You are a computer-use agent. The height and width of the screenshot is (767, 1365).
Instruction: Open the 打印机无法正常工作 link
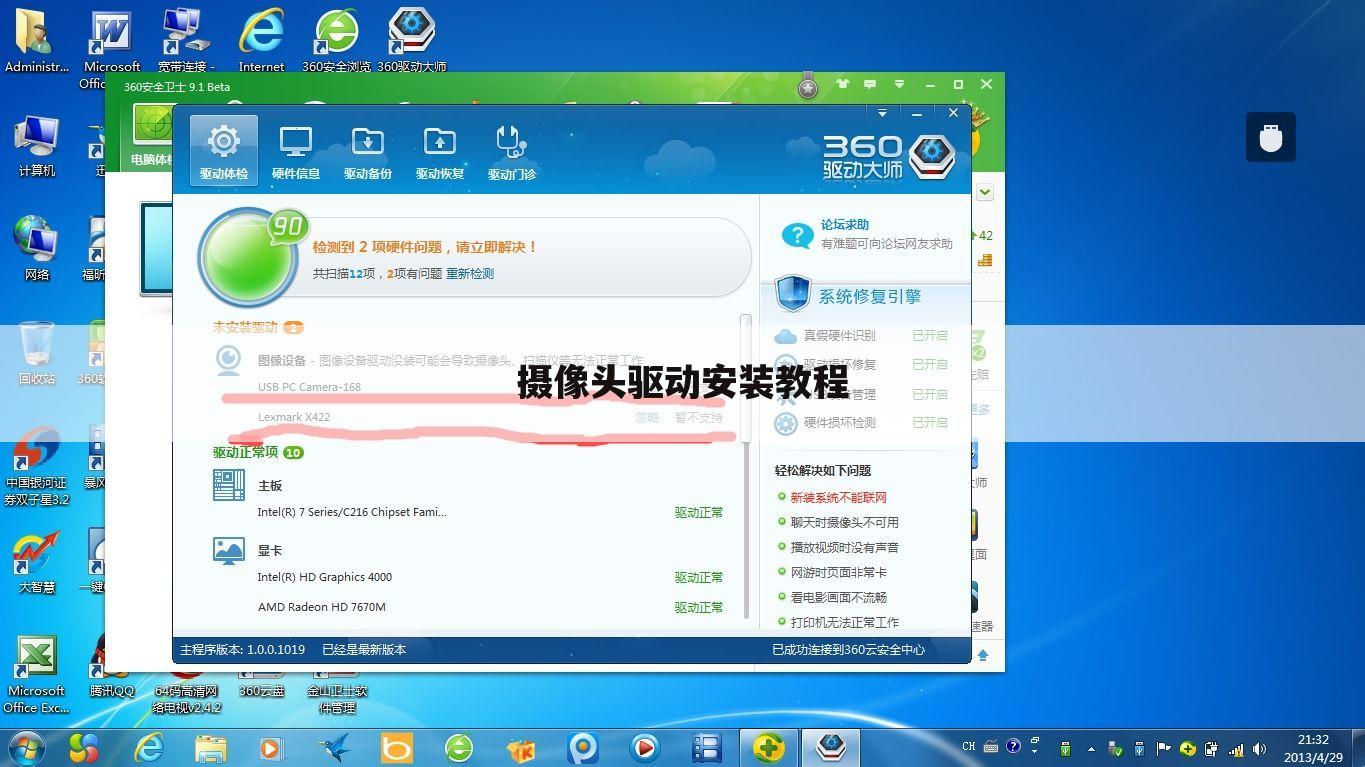[844, 622]
